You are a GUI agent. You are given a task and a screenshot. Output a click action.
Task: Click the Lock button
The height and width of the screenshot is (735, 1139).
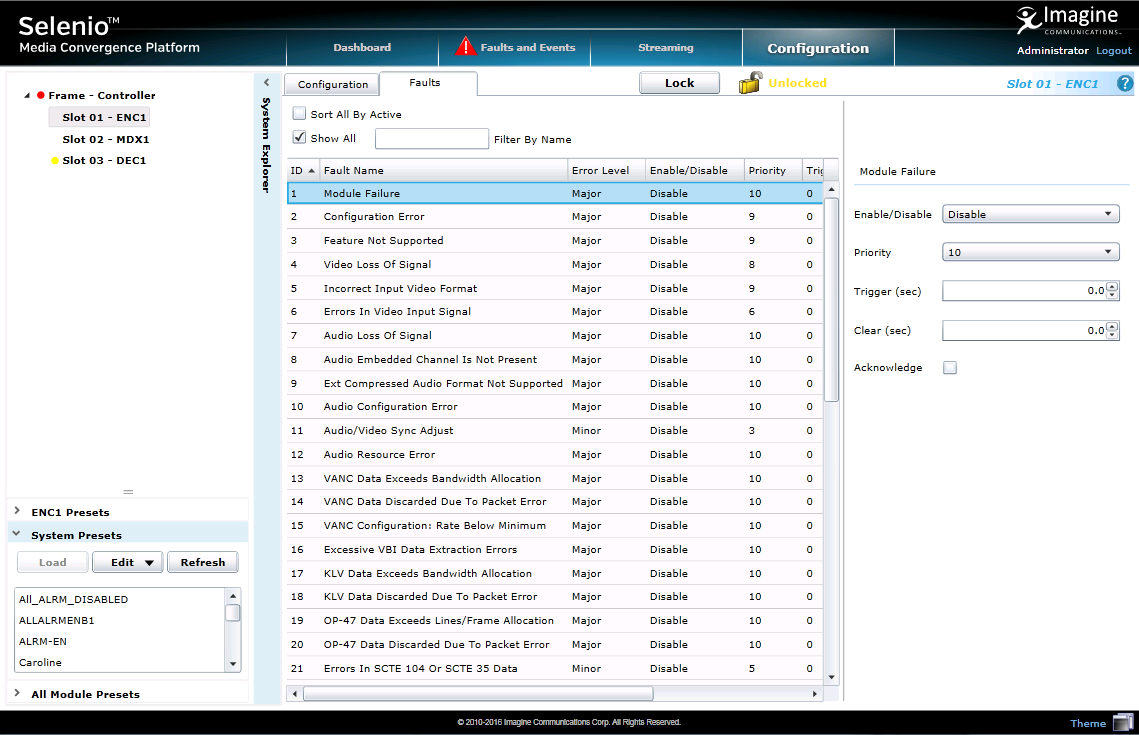[679, 83]
